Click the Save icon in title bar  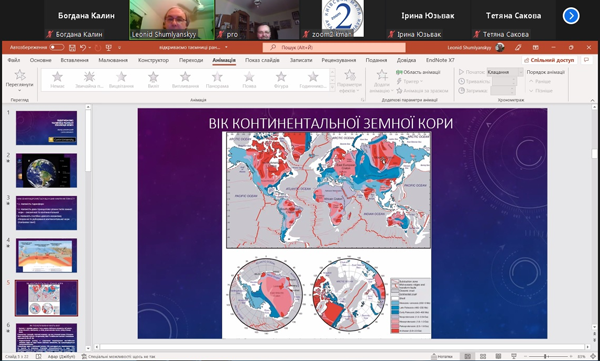pyautogui.click(x=72, y=48)
